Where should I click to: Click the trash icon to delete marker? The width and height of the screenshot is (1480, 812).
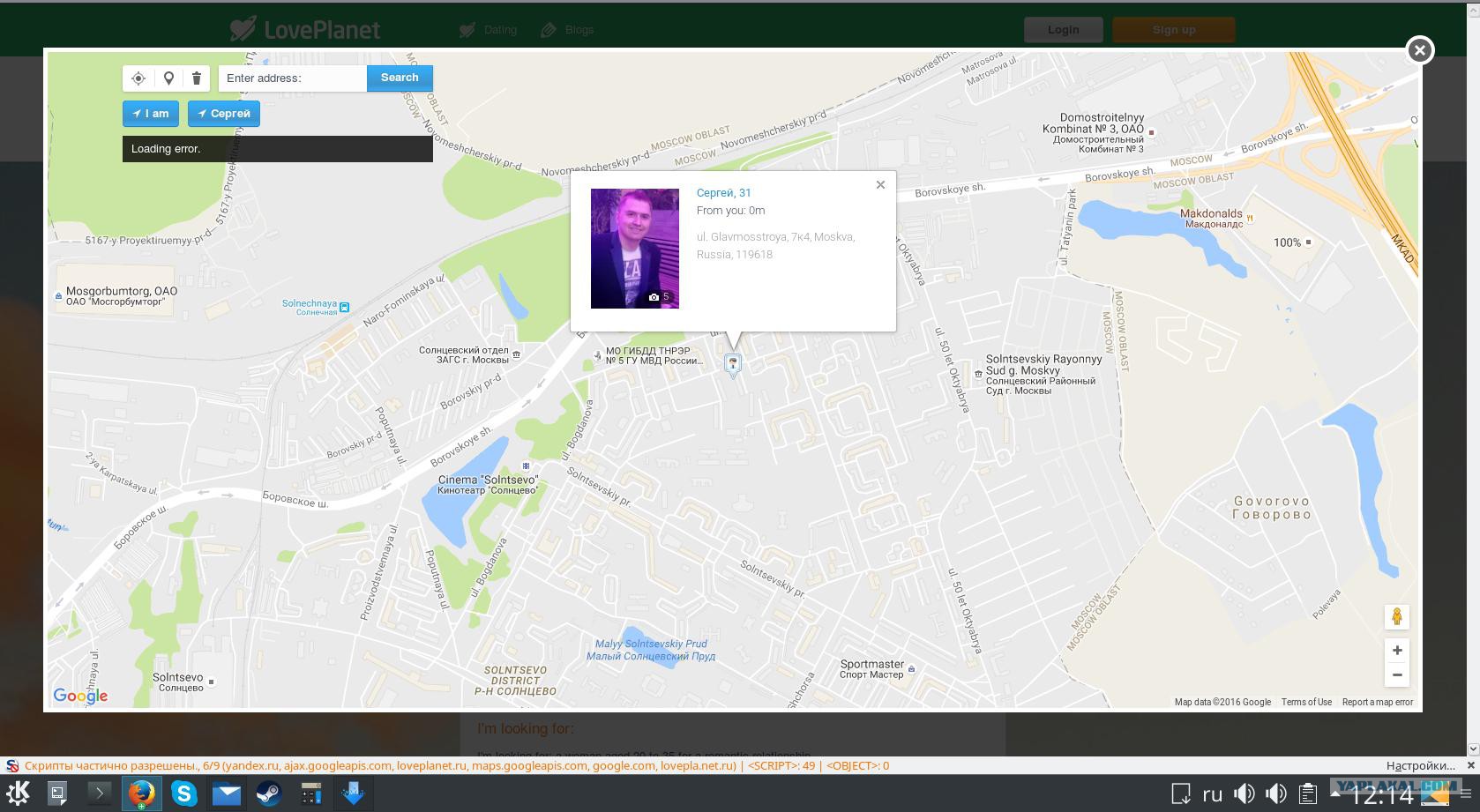(x=197, y=78)
